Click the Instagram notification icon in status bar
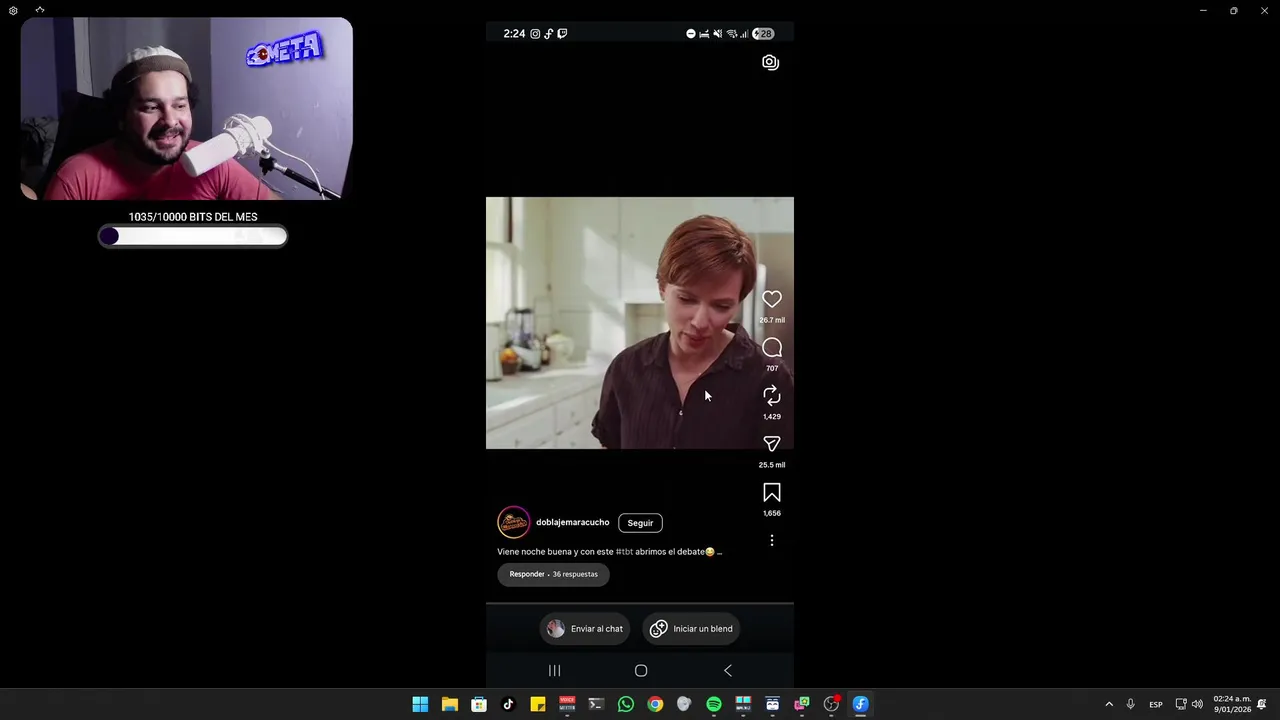This screenshot has height=720, width=1280. 535,34
